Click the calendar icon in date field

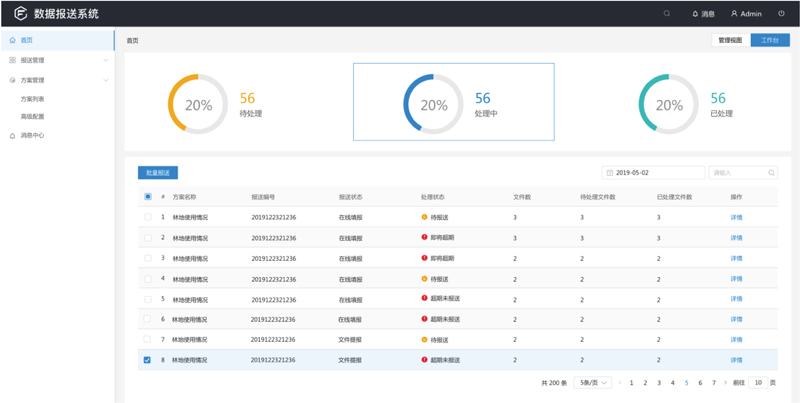[609, 173]
